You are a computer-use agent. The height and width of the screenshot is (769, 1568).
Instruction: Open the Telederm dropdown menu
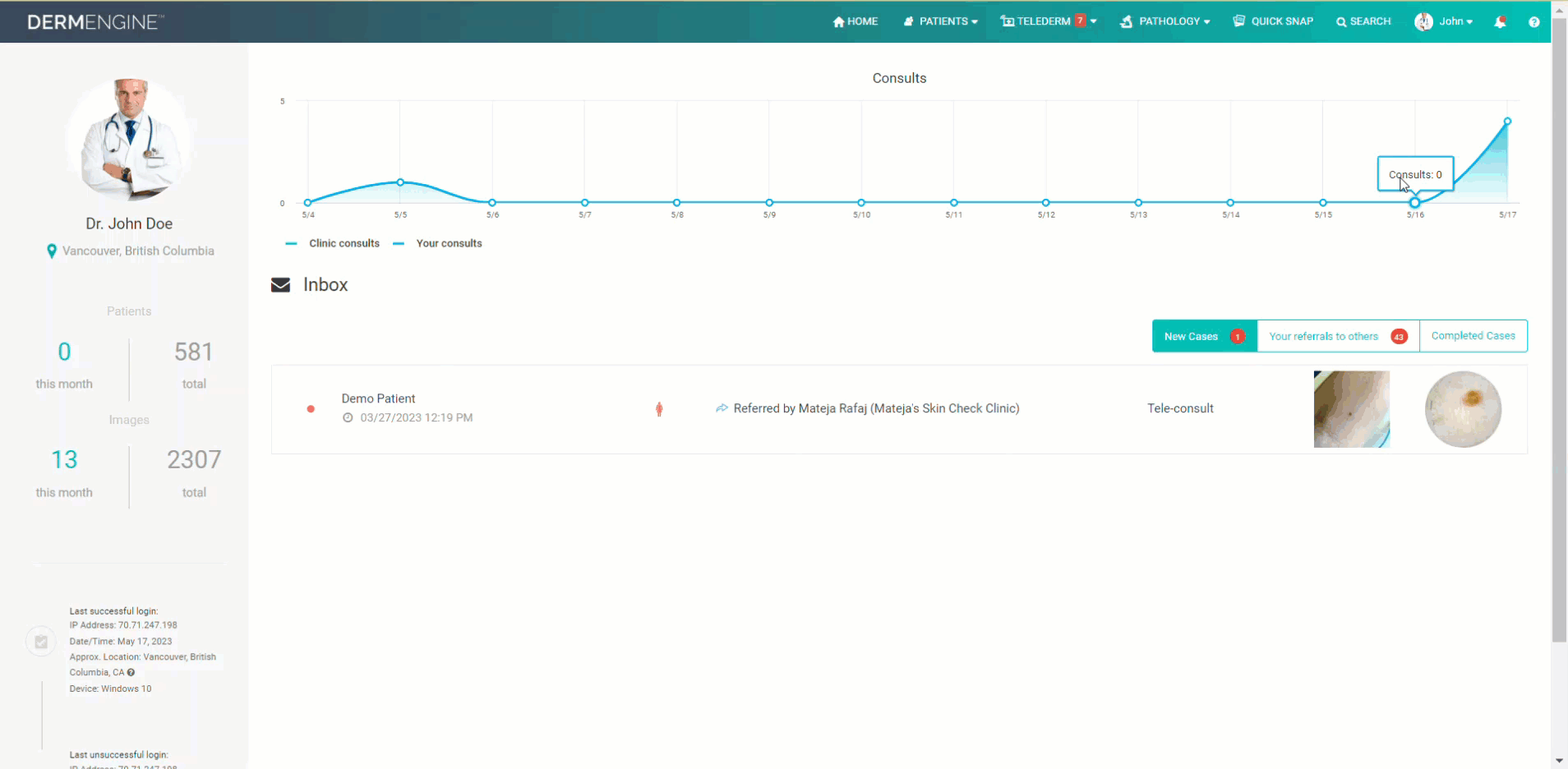tap(1048, 21)
